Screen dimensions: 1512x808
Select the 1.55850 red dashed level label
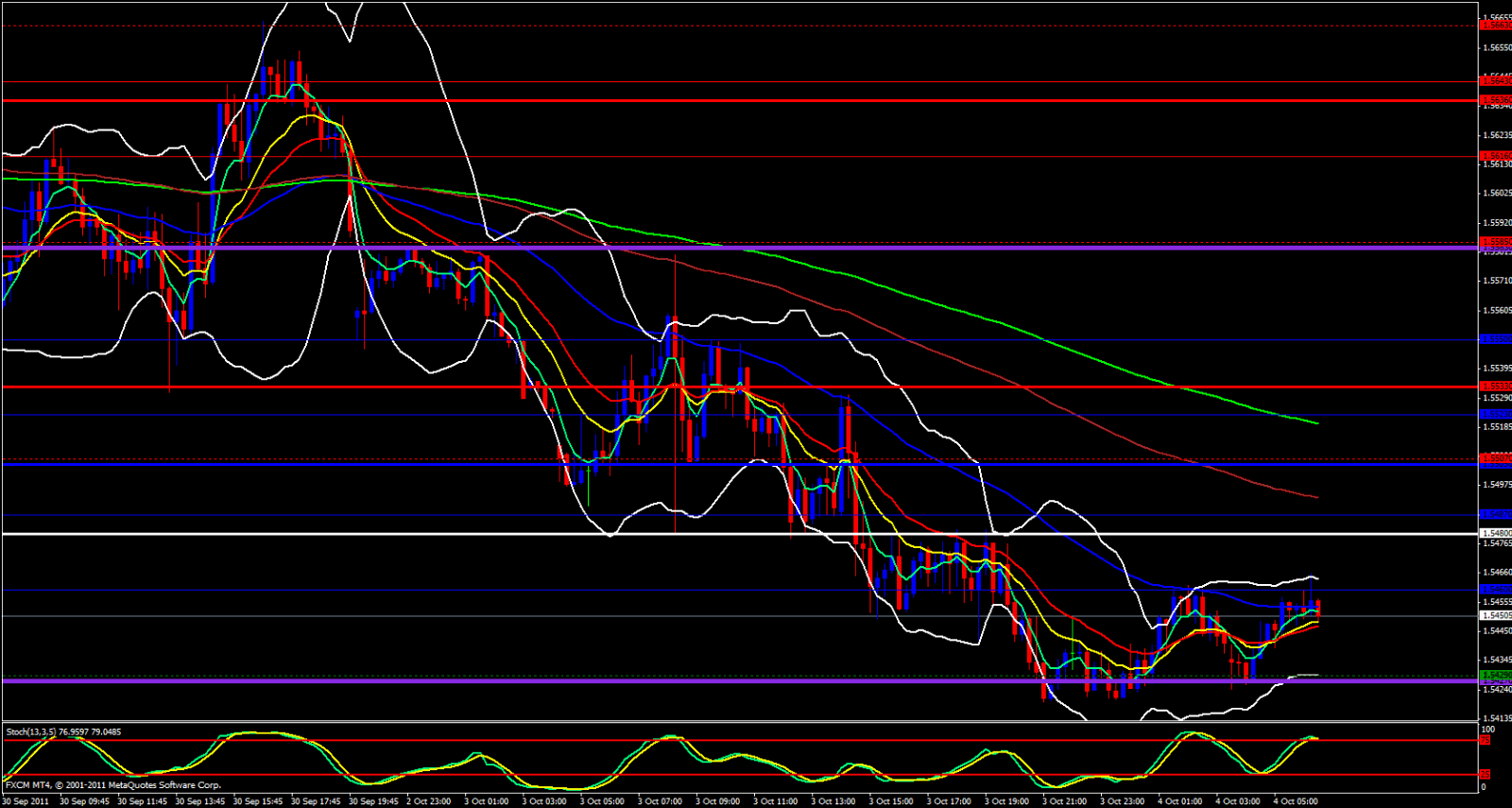click(1495, 242)
